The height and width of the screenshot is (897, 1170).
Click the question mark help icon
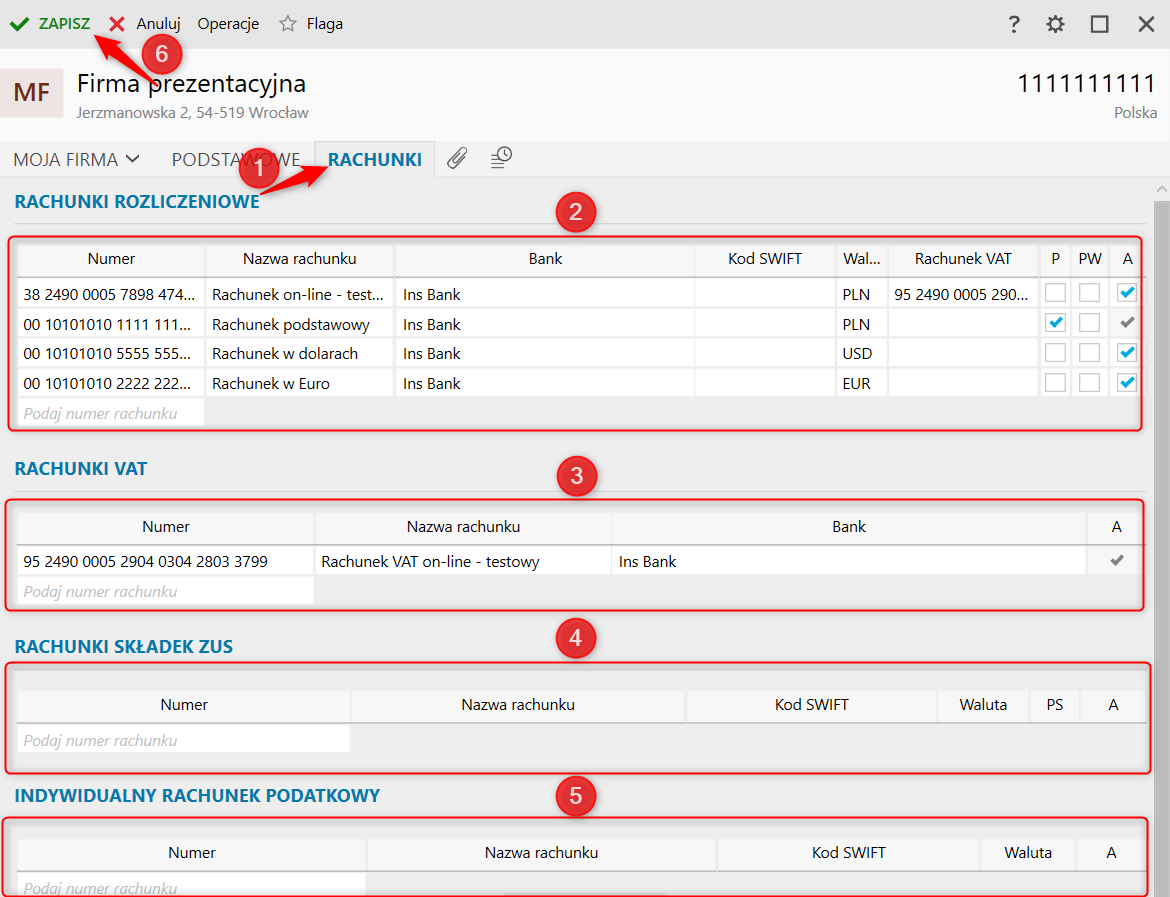tap(1013, 24)
